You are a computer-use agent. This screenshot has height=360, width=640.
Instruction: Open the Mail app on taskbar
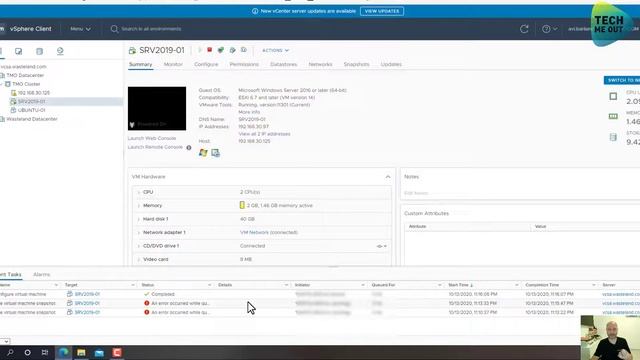[99, 353]
